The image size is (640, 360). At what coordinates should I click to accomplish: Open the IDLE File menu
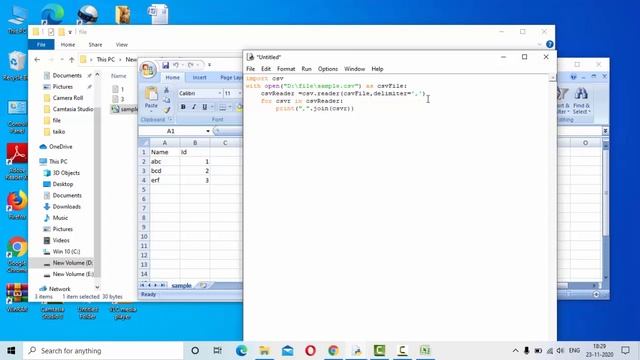251,69
